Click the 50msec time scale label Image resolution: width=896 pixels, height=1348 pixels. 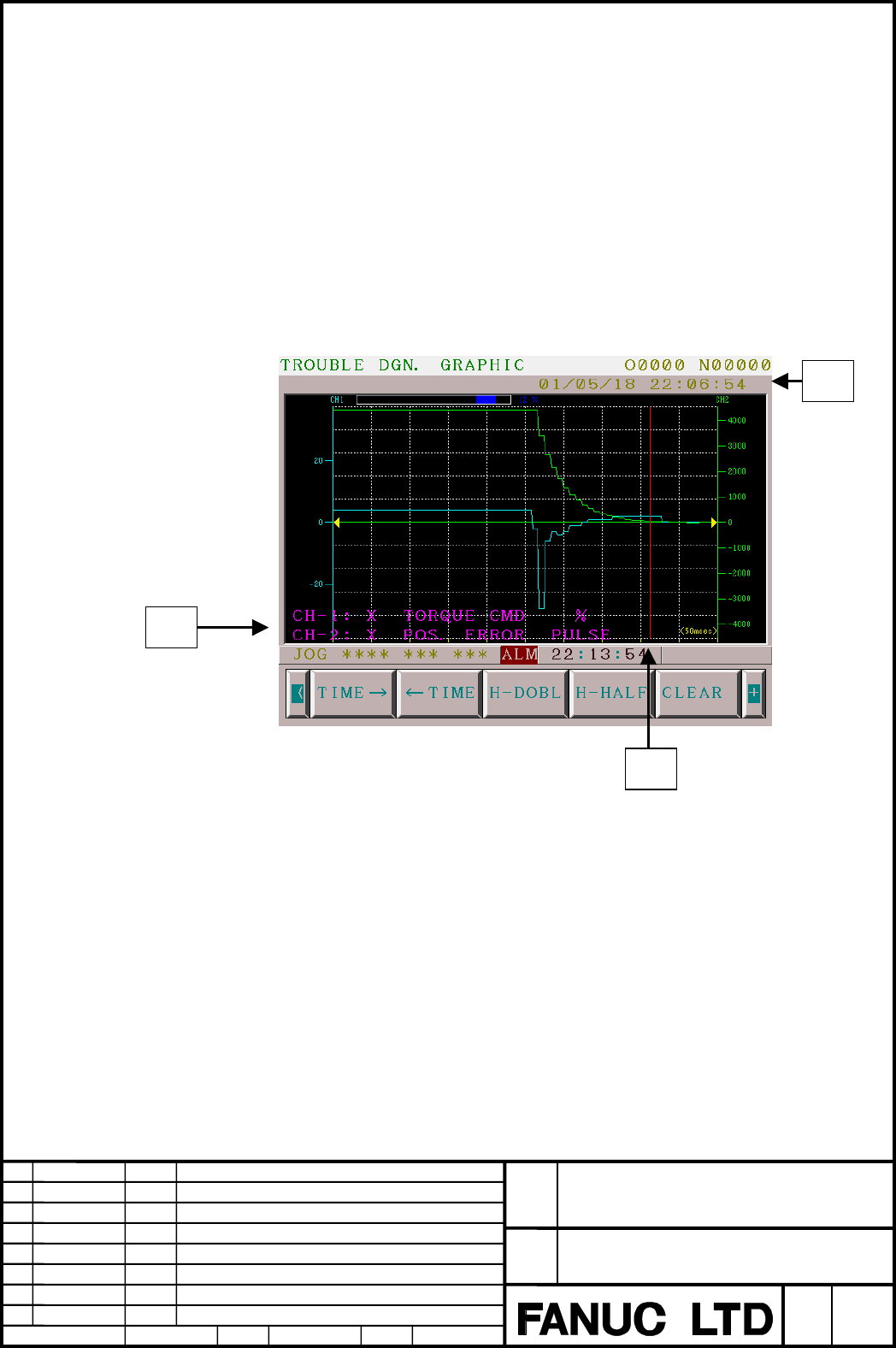coord(698,631)
